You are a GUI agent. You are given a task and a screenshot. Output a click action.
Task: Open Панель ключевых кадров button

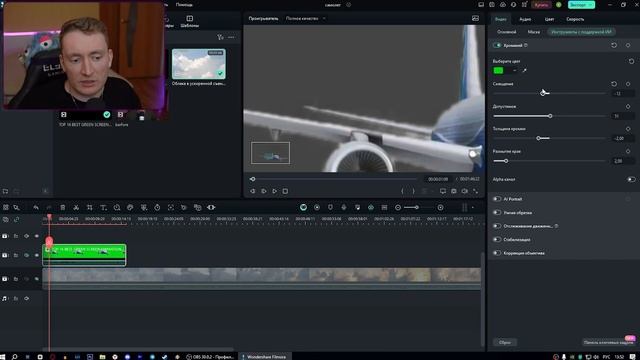point(609,342)
